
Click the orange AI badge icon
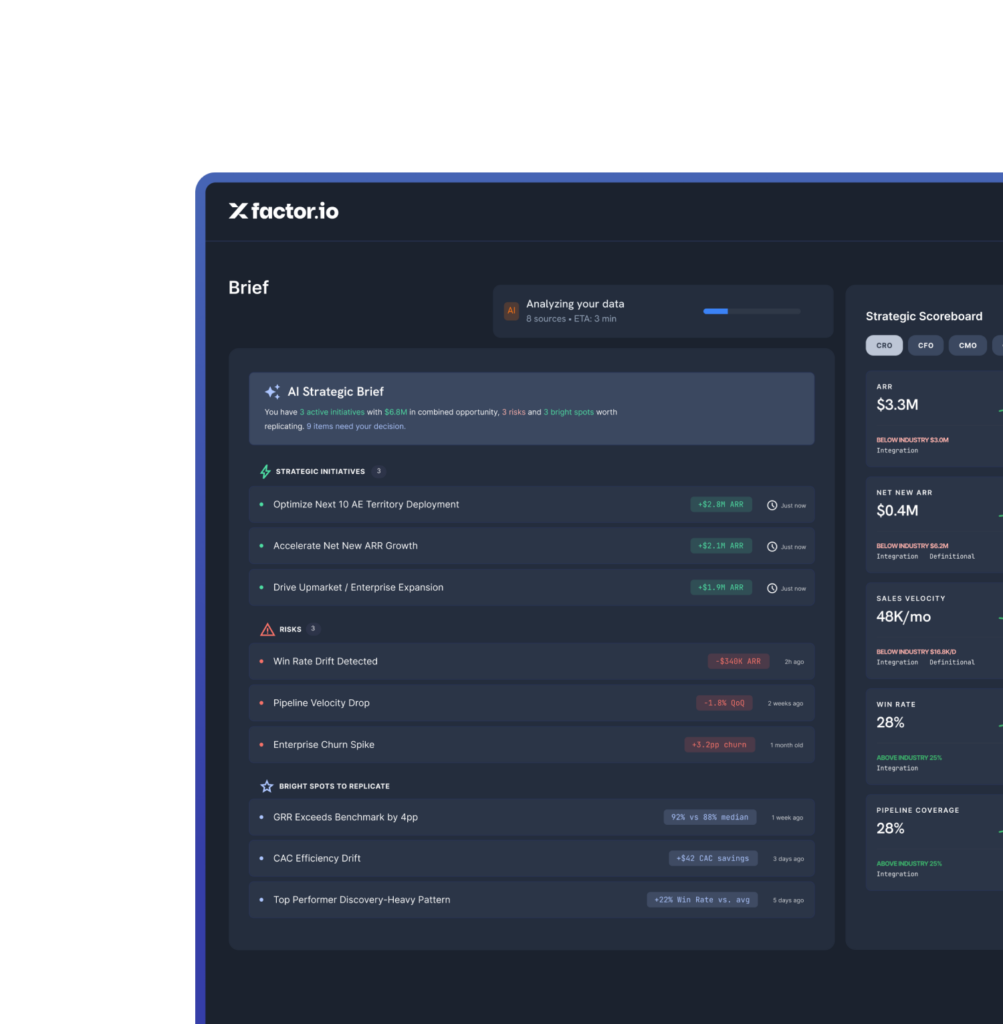pos(511,311)
